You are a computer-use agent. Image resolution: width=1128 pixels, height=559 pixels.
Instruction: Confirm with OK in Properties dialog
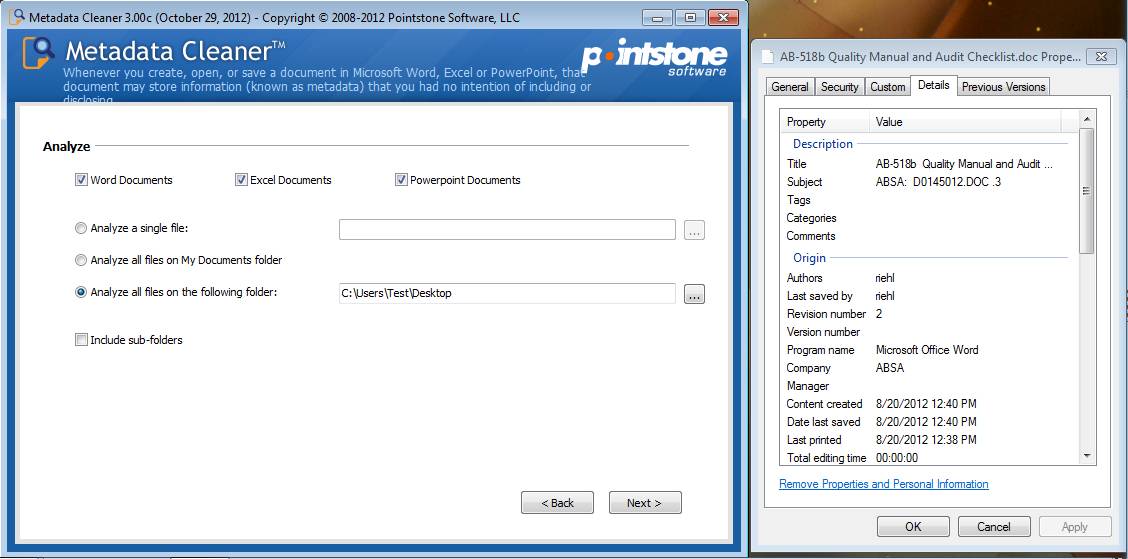pyautogui.click(x=913, y=527)
